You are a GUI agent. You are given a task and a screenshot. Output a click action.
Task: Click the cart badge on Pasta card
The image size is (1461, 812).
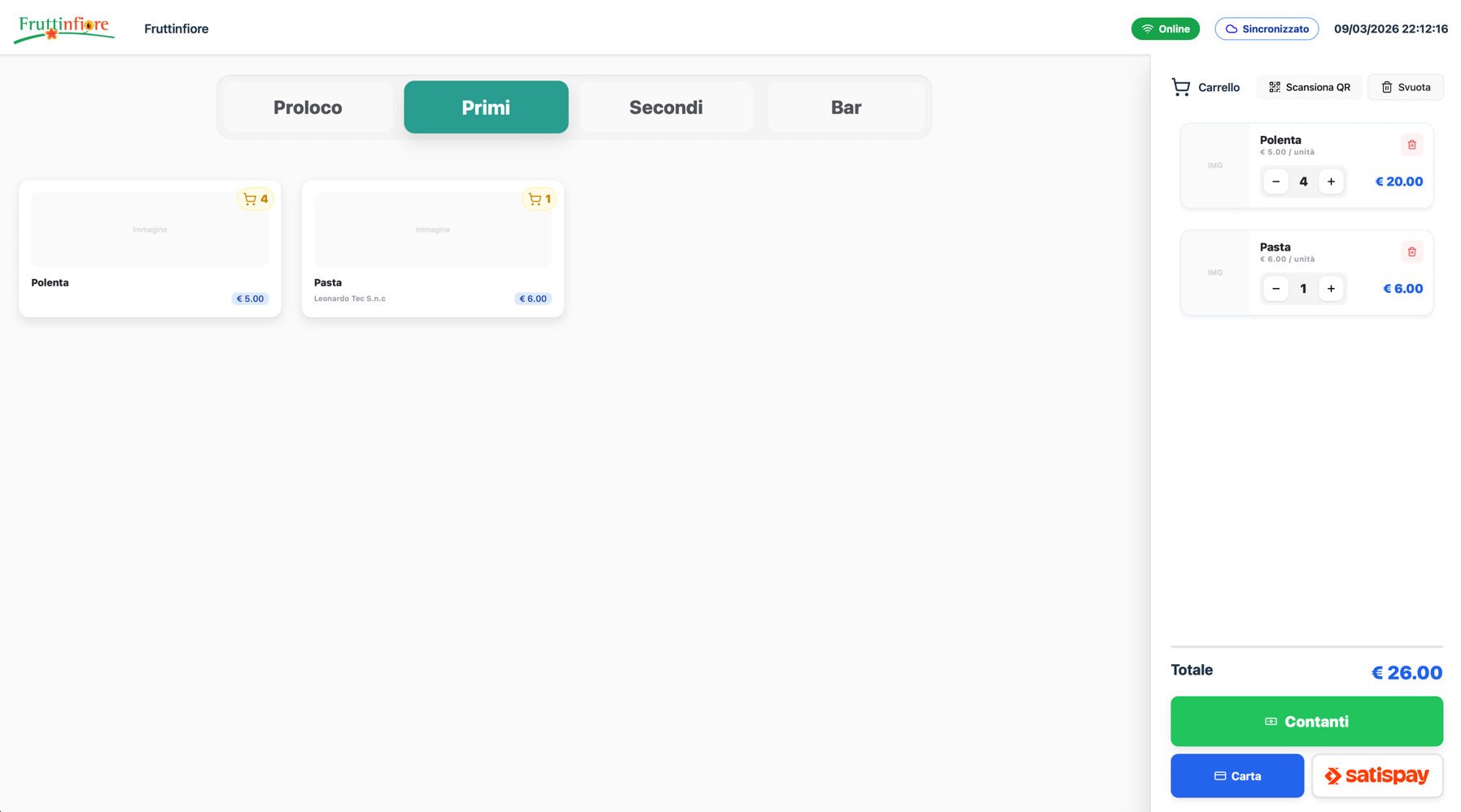539,199
